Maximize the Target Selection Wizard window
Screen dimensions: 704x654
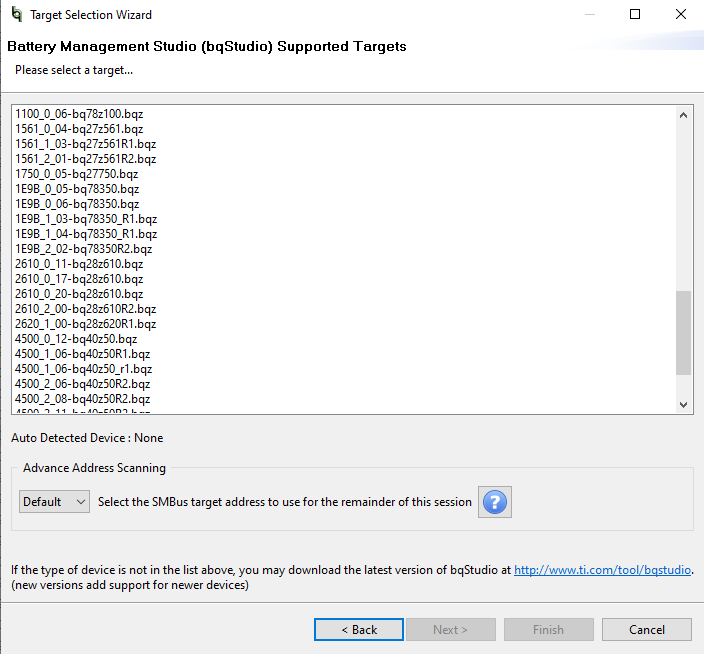point(635,15)
